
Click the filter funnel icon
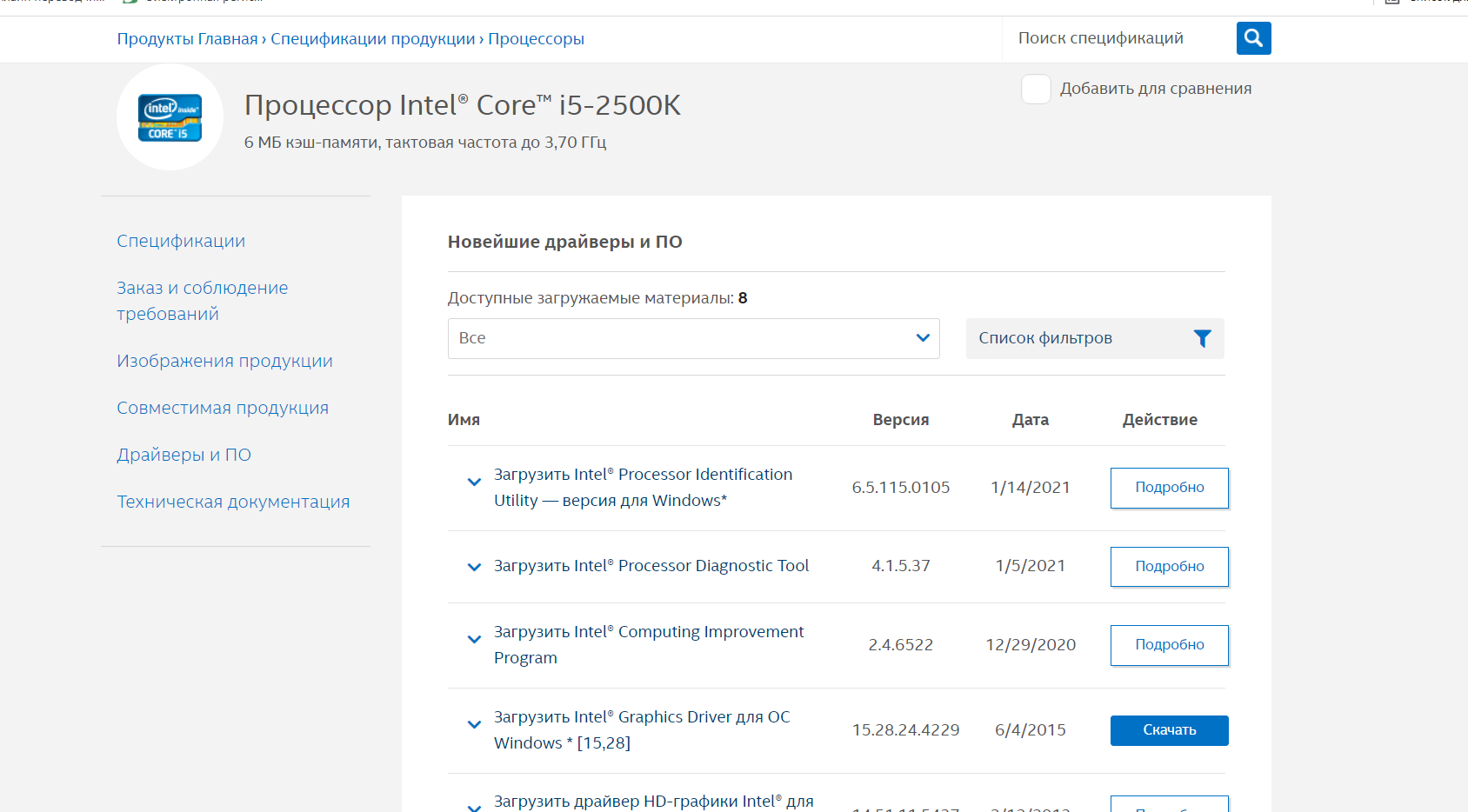coord(1203,338)
